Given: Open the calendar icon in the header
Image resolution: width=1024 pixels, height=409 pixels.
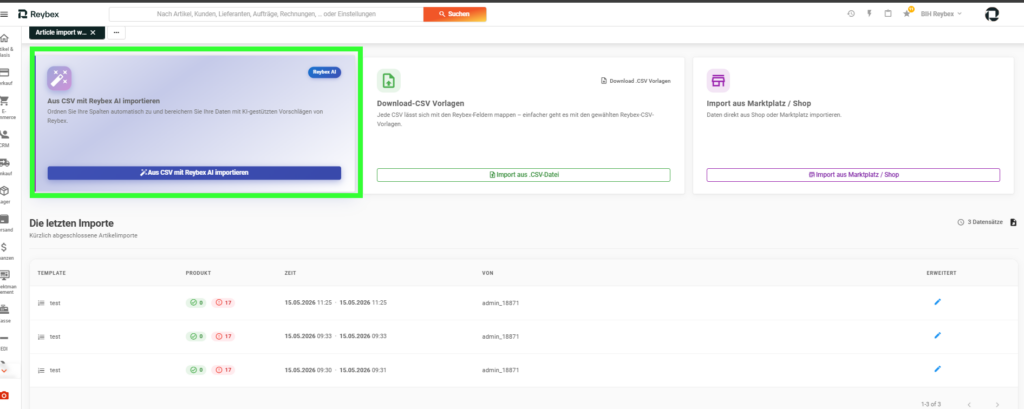Looking at the screenshot, I should [x=888, y=14].
